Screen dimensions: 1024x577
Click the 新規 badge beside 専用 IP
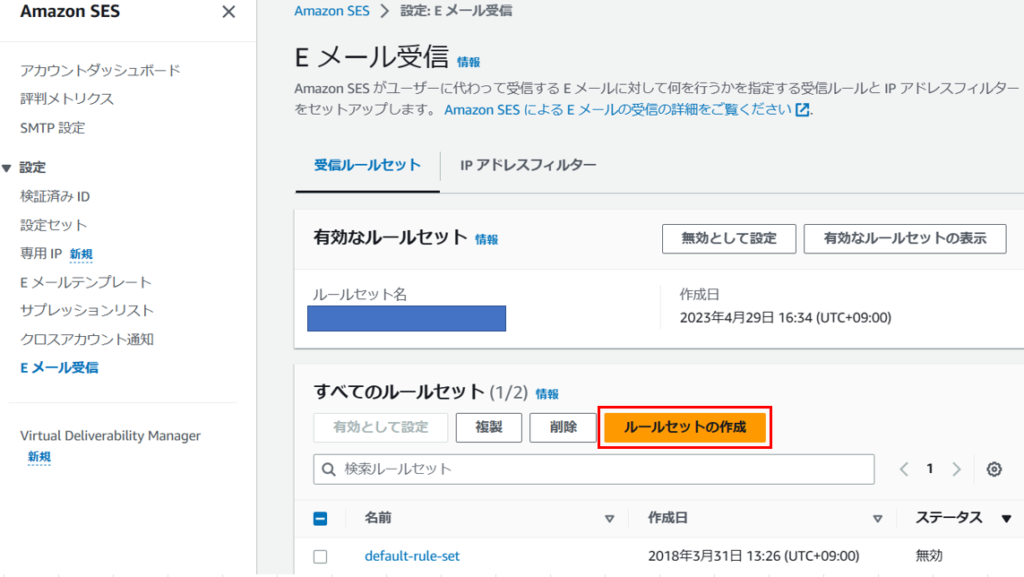pos(81,255)
